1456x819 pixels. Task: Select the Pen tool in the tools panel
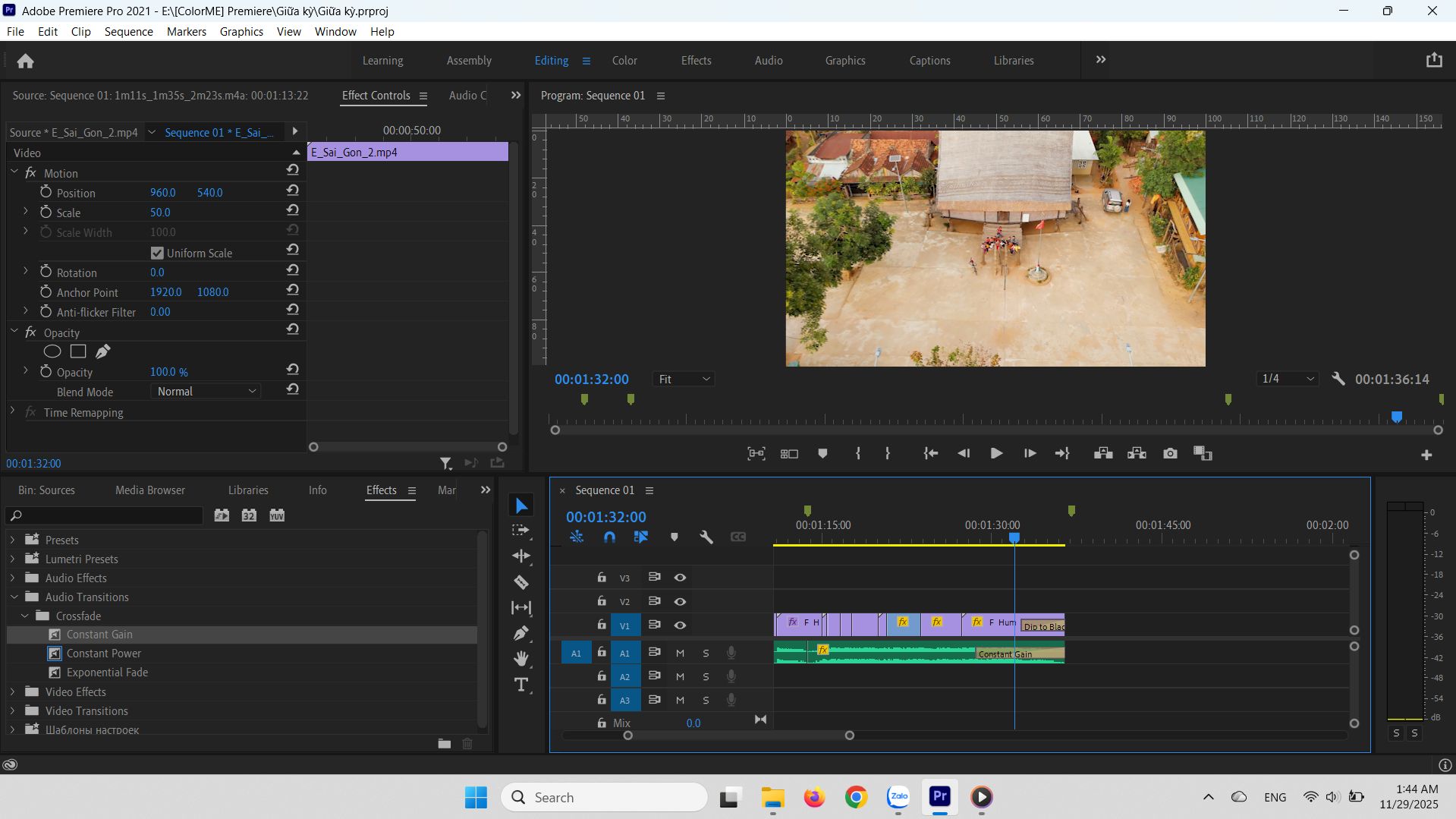point(521,633)
